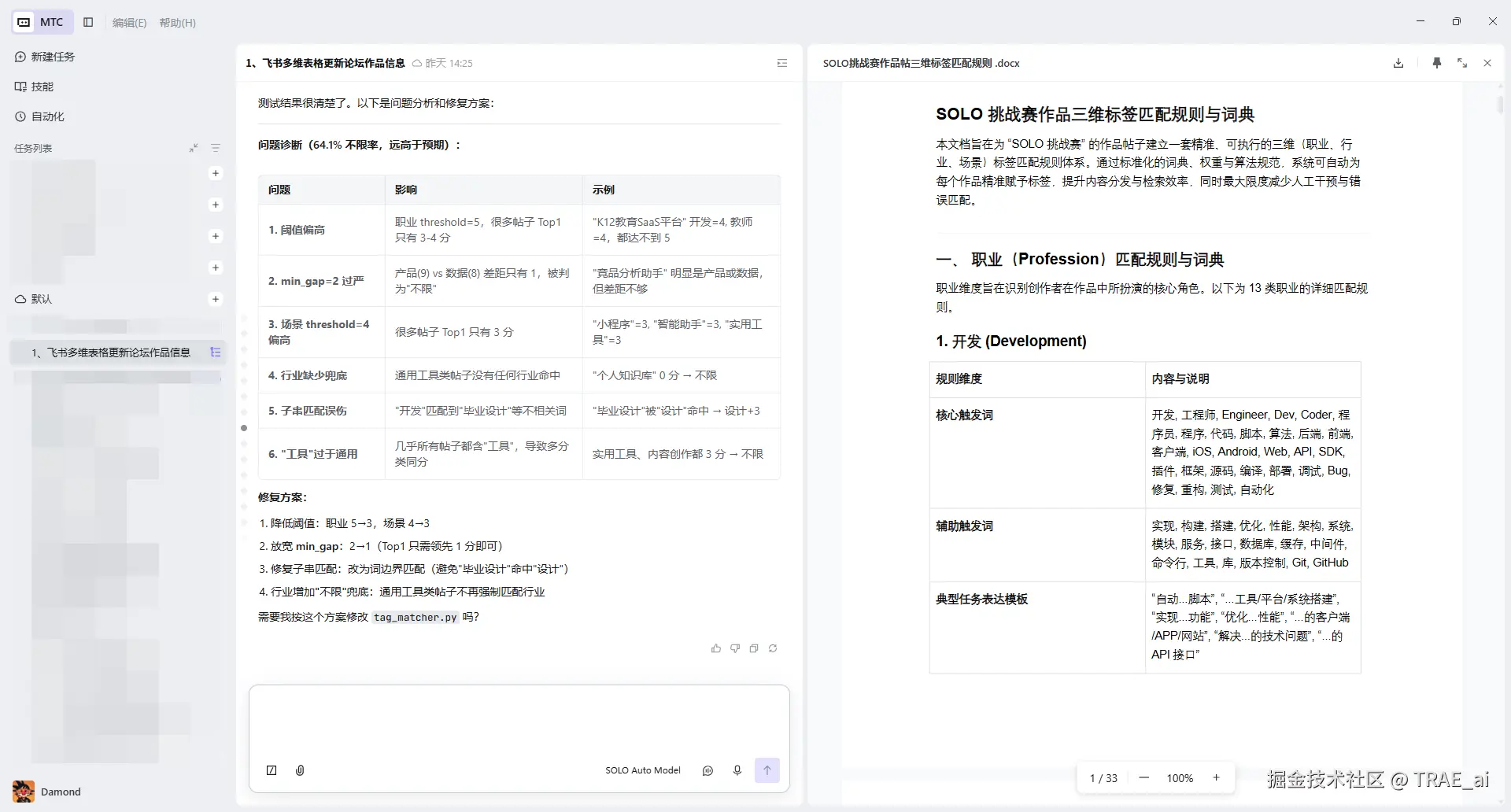Click the 修复方案 heading in the chat
Image resolution: width=1511 pixels, height=812 pixels.
pos(283,497)
